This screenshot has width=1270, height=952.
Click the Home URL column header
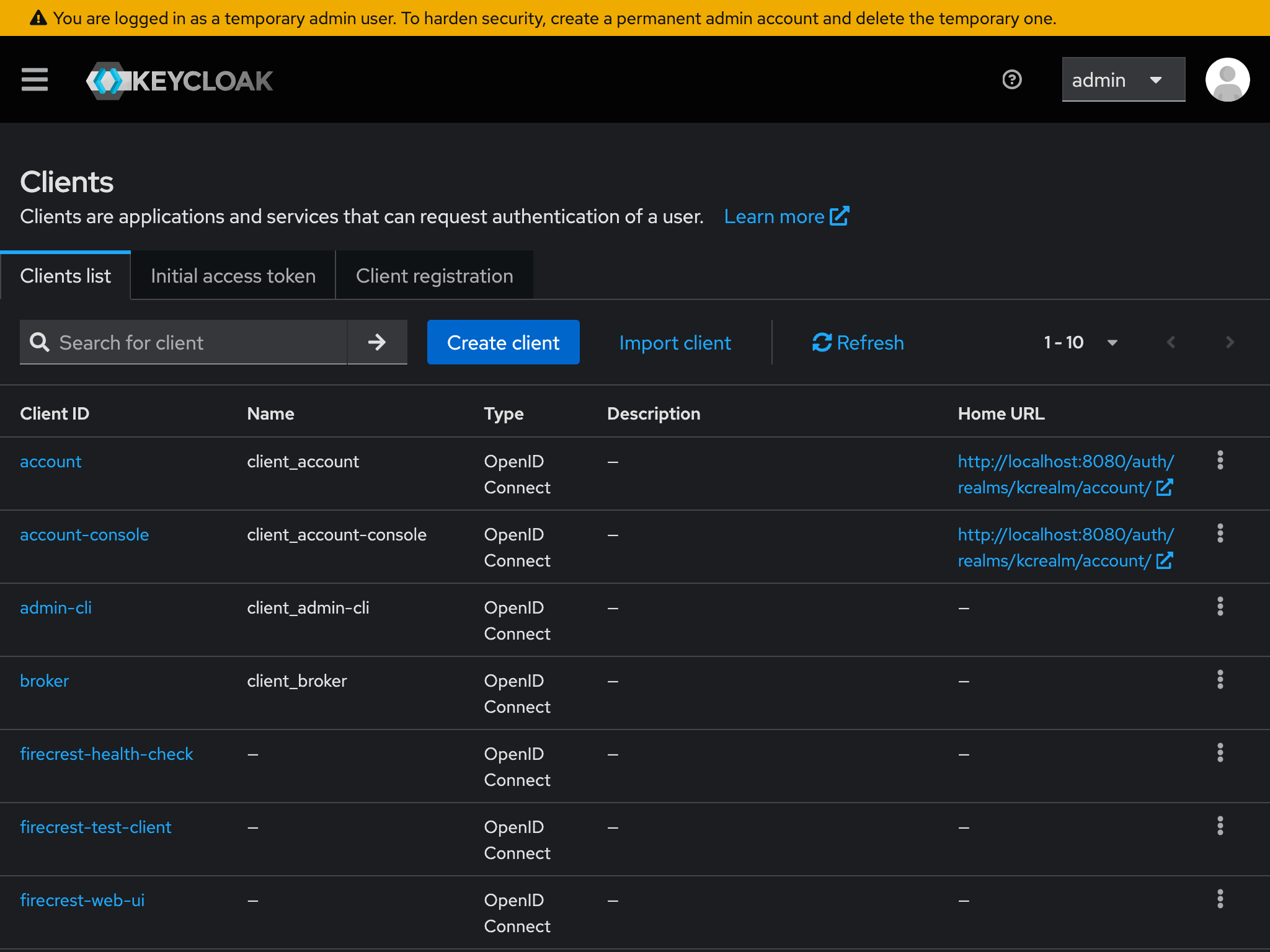coord(1001,413)
